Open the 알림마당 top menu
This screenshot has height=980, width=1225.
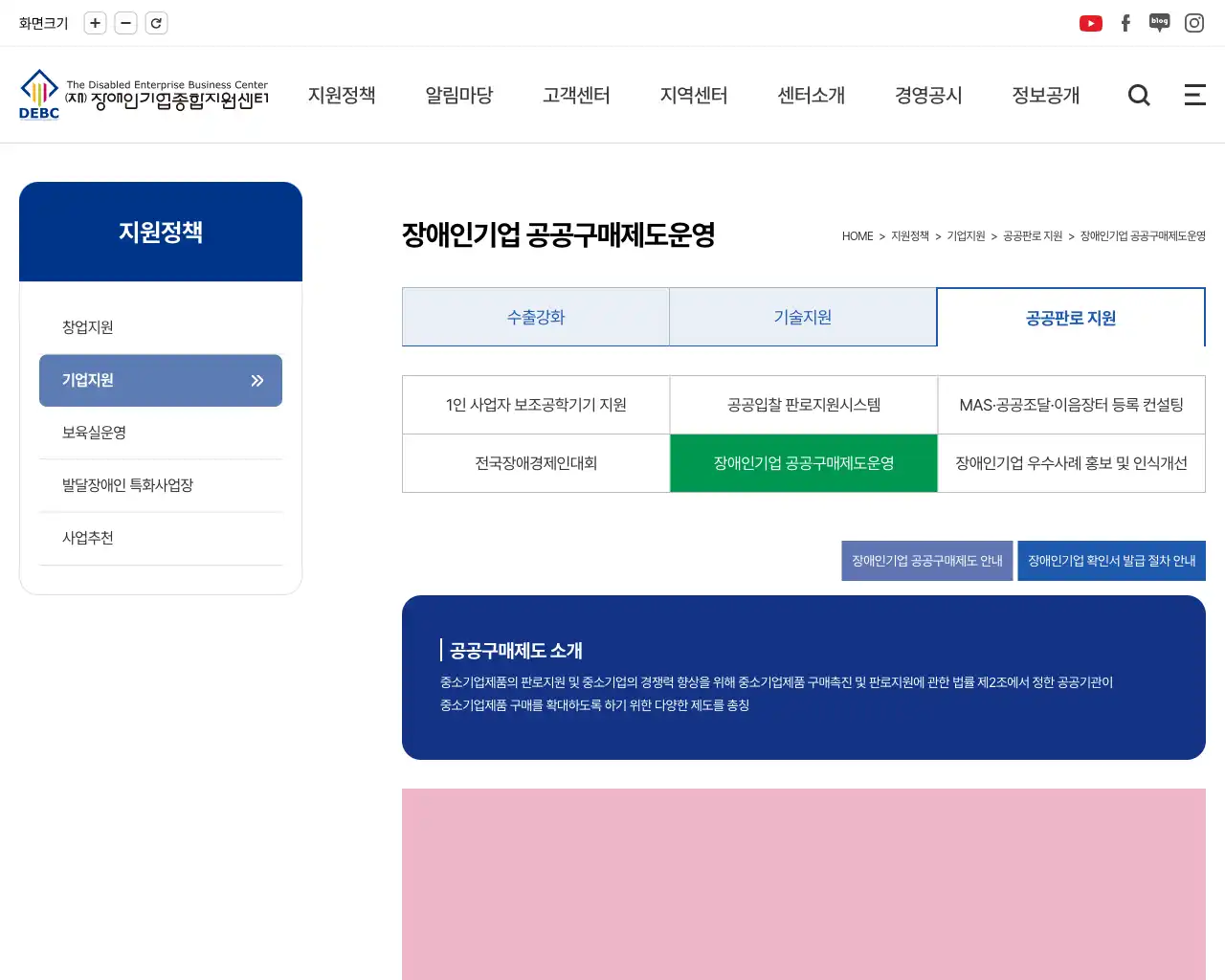(459, 95)
